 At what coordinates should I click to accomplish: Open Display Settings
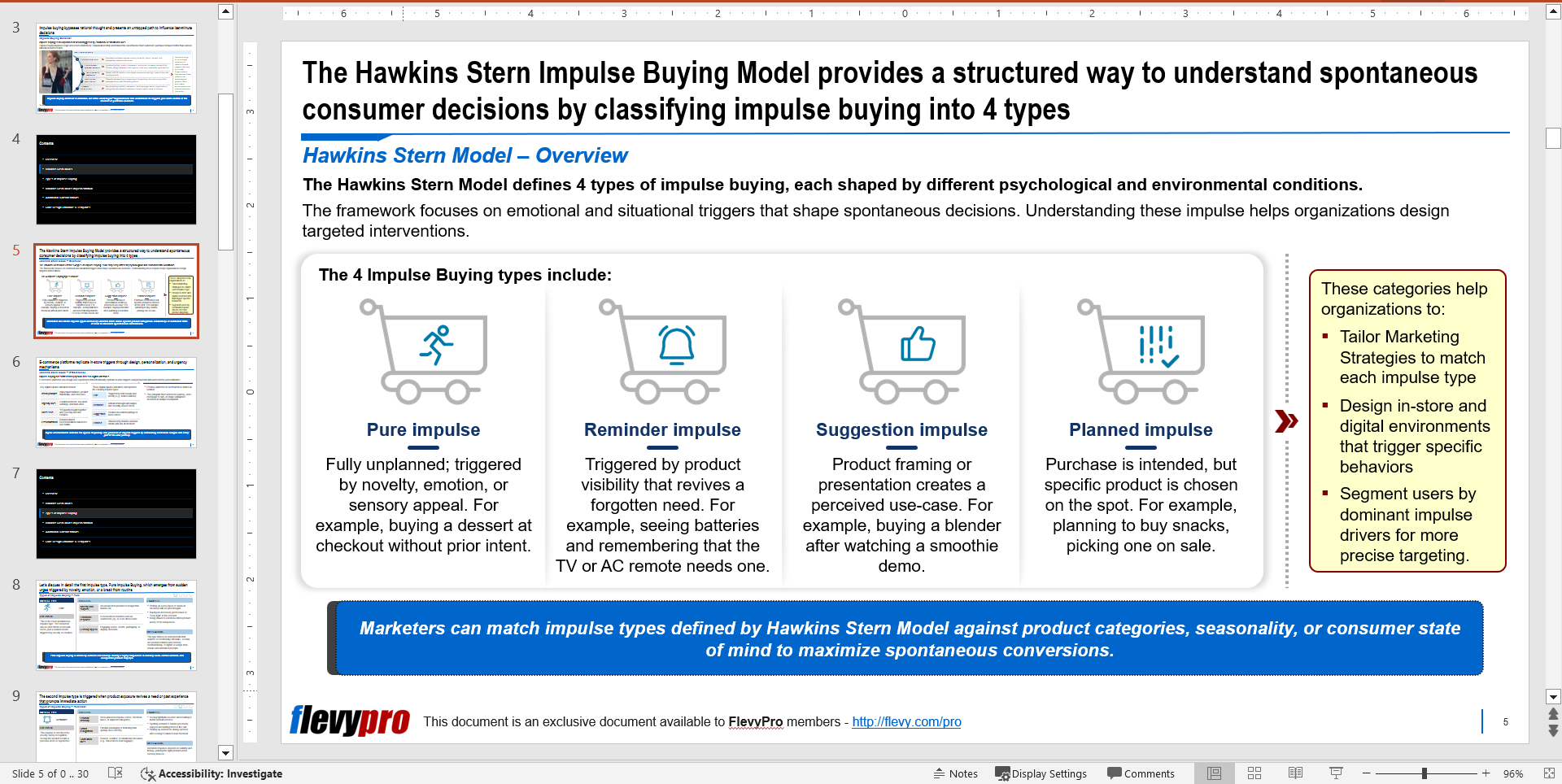click(1041, 773)
